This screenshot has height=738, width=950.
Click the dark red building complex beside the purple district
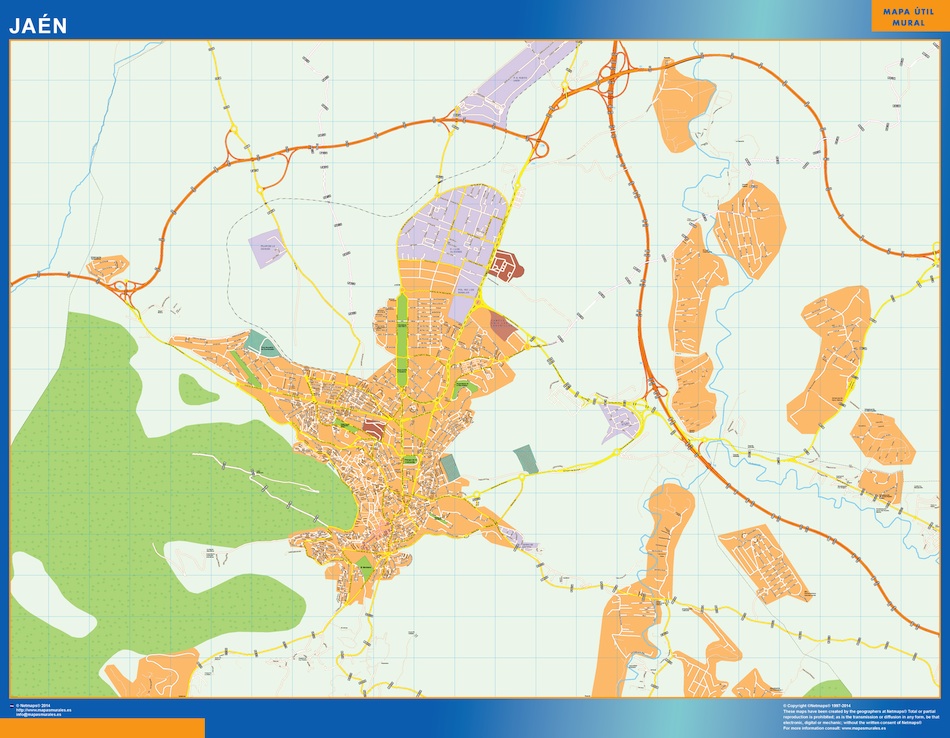pos(505,267)
